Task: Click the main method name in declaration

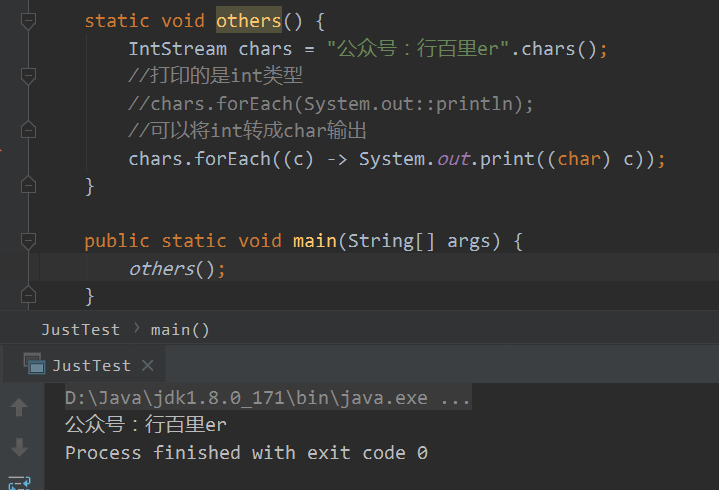Action: (x=315, y=241)
